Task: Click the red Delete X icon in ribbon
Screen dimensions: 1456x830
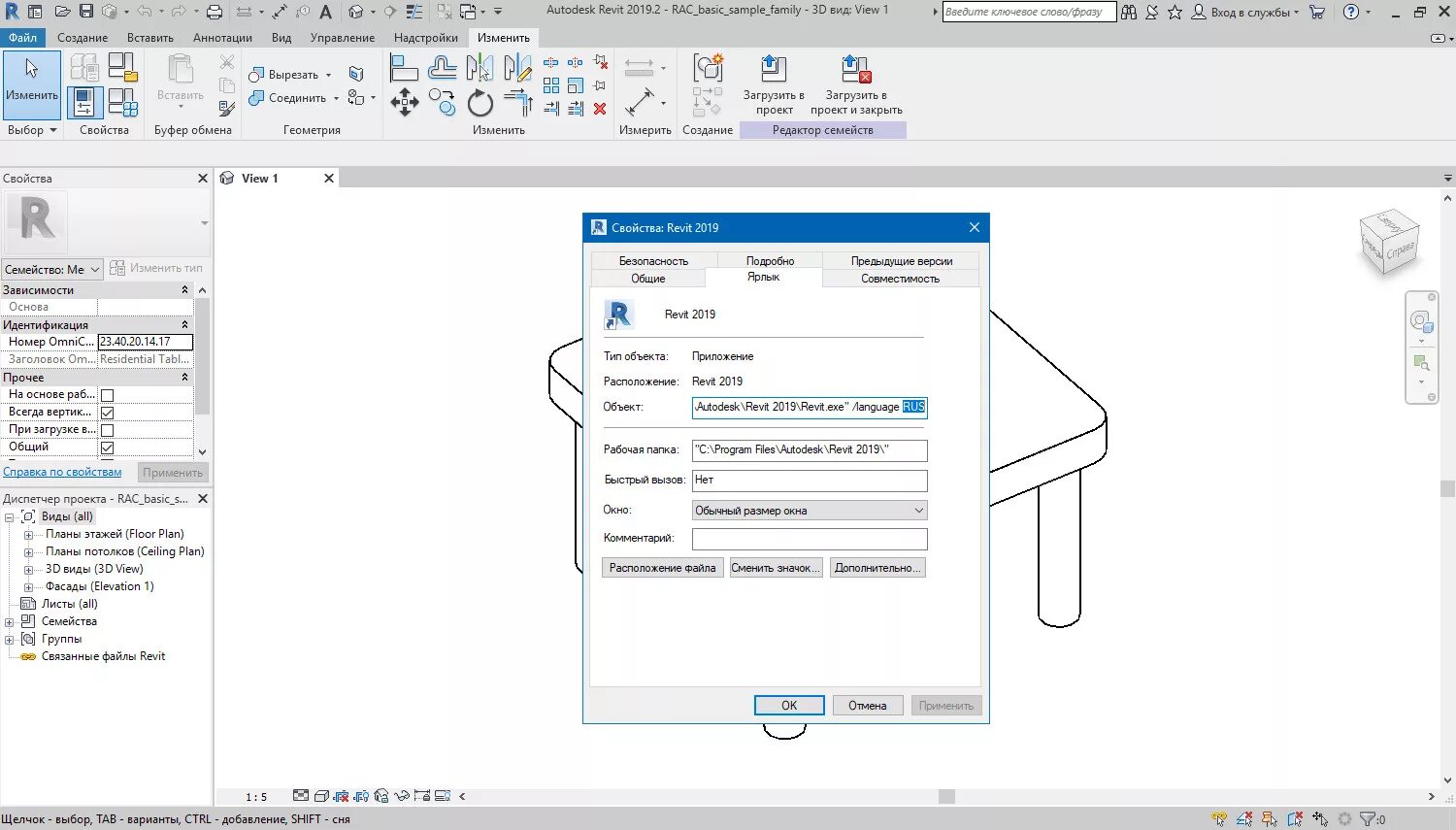Action: (x=600, y=109)
